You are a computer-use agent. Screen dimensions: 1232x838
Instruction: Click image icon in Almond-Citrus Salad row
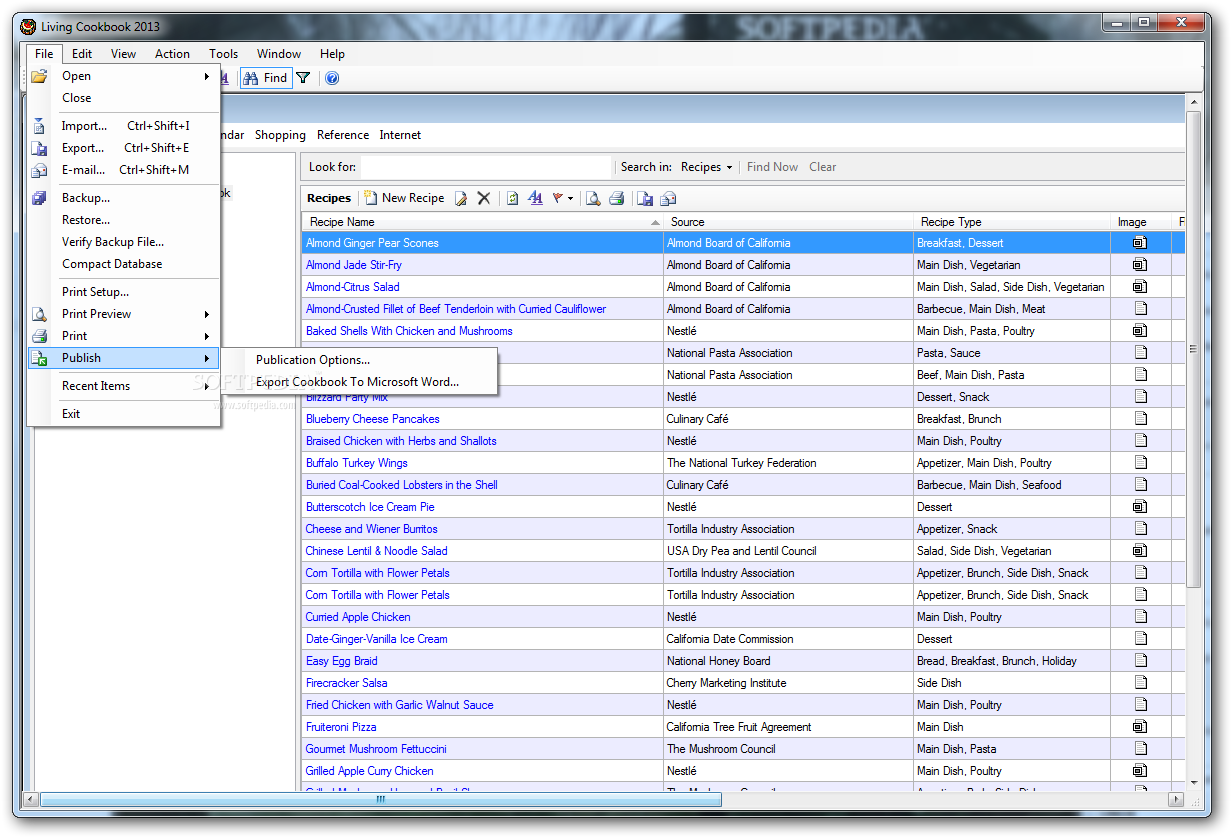tap(1140, 287)
